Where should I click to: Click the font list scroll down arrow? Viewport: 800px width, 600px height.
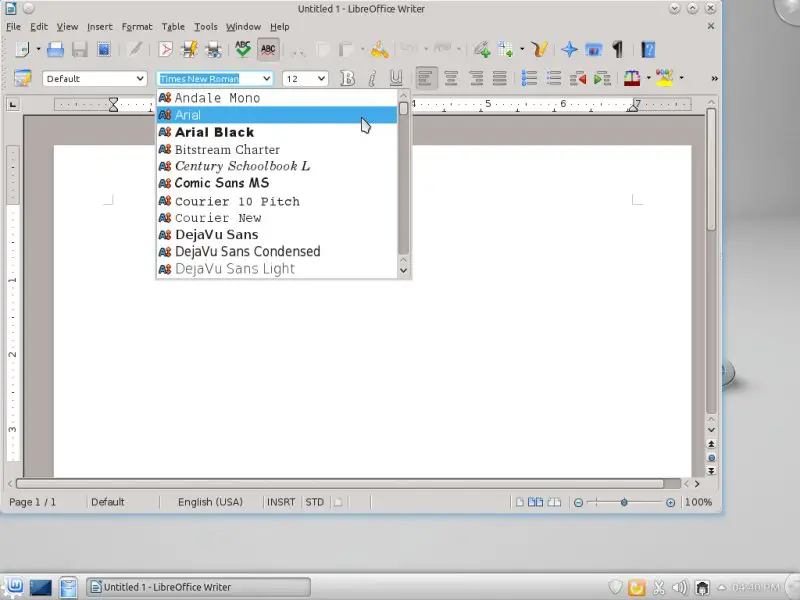(404, 270)
